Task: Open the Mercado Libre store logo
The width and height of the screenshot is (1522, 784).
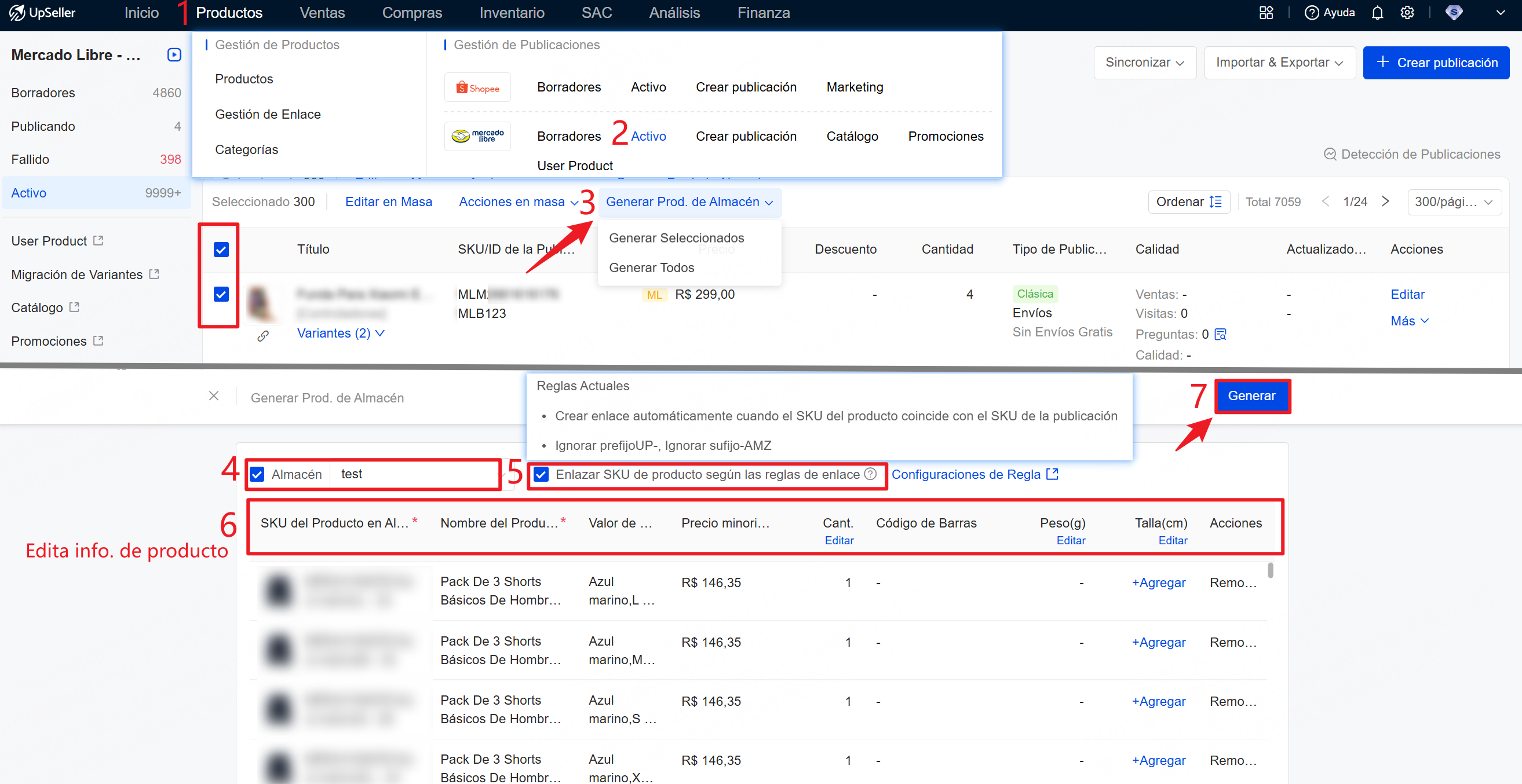Action: point(477,137)
